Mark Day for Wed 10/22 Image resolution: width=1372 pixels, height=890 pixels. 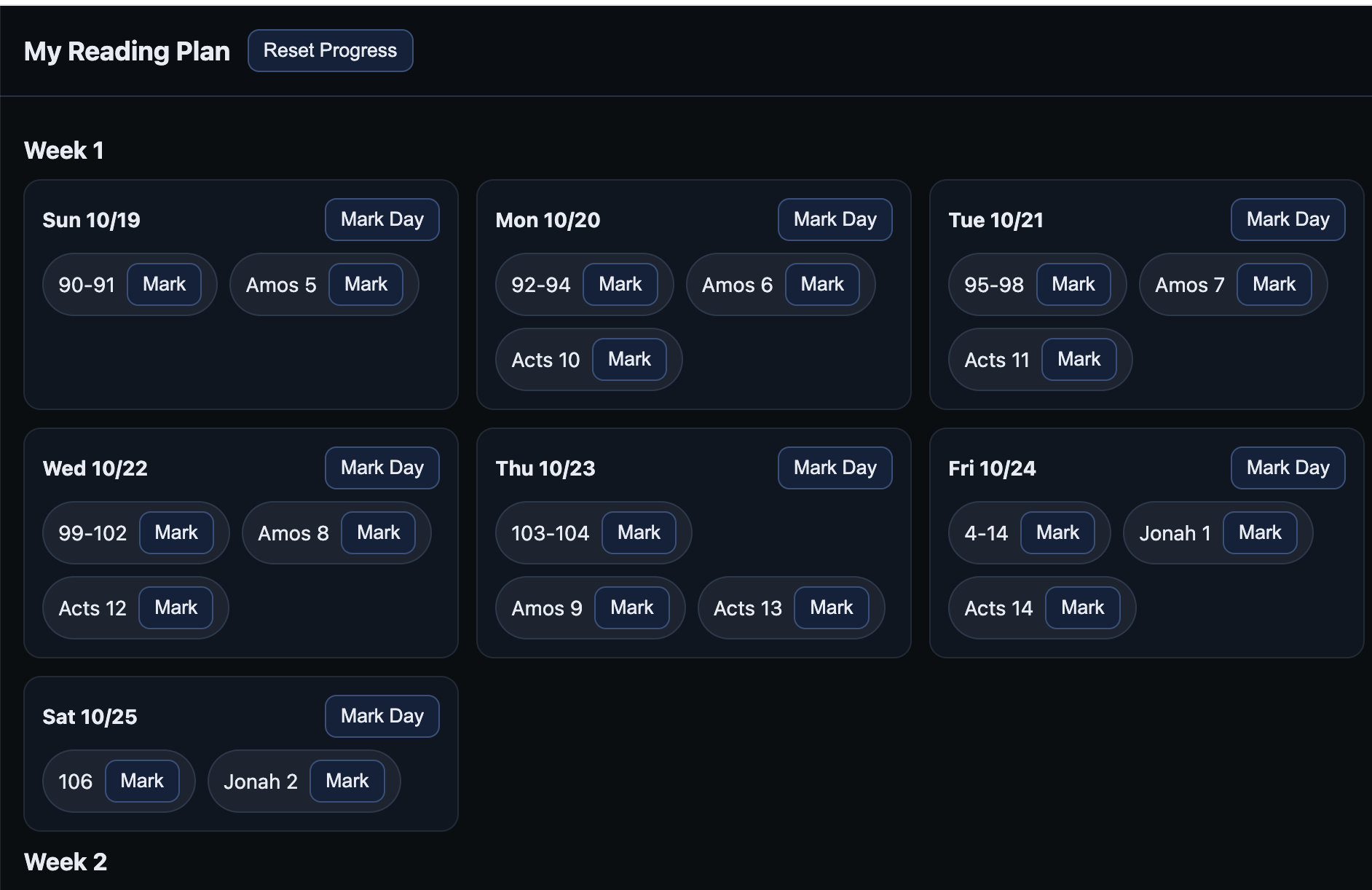(382, 468)
